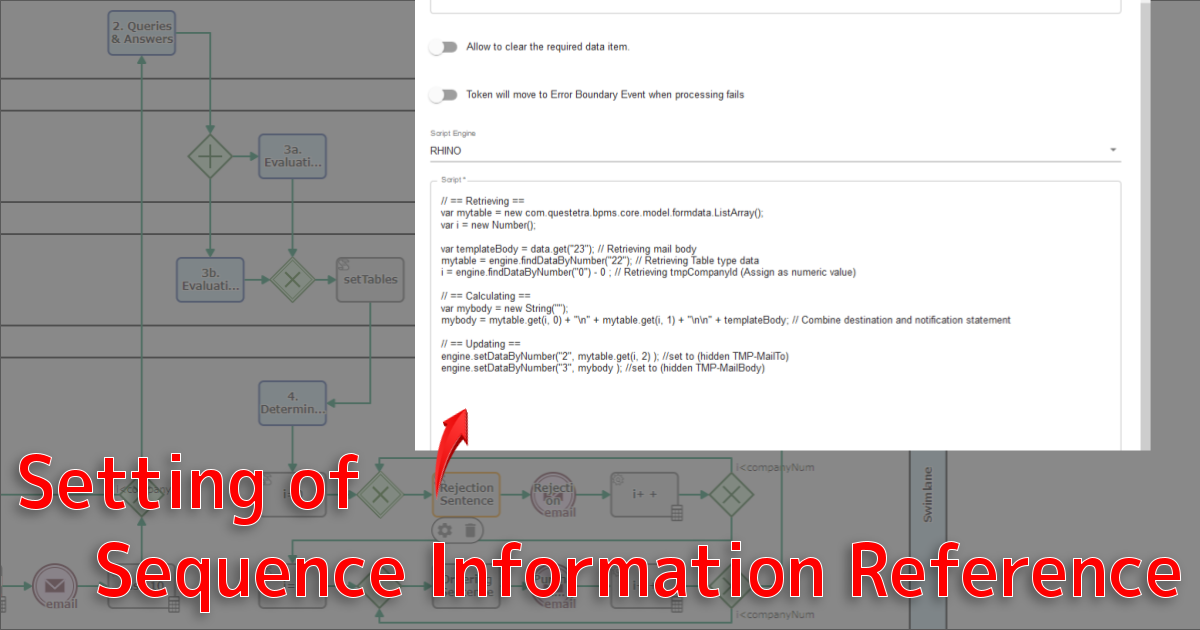
Task: Select the '3b. Evaluati...' task node
Action: pyautogui.click(x=210, y=280)
